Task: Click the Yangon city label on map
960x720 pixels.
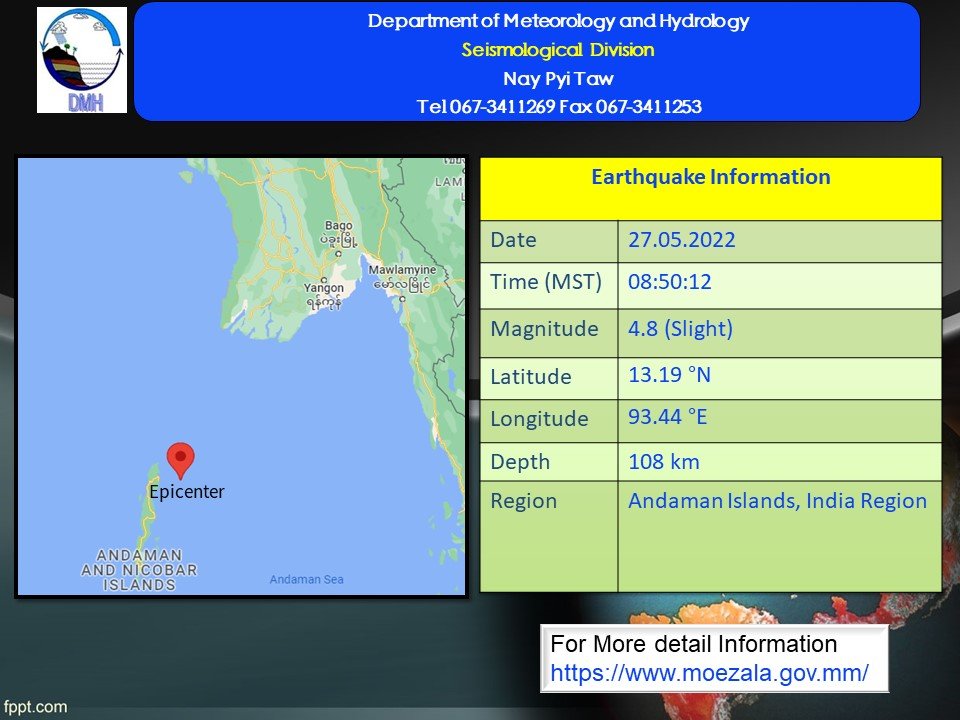Action: [x=324, y=294]
